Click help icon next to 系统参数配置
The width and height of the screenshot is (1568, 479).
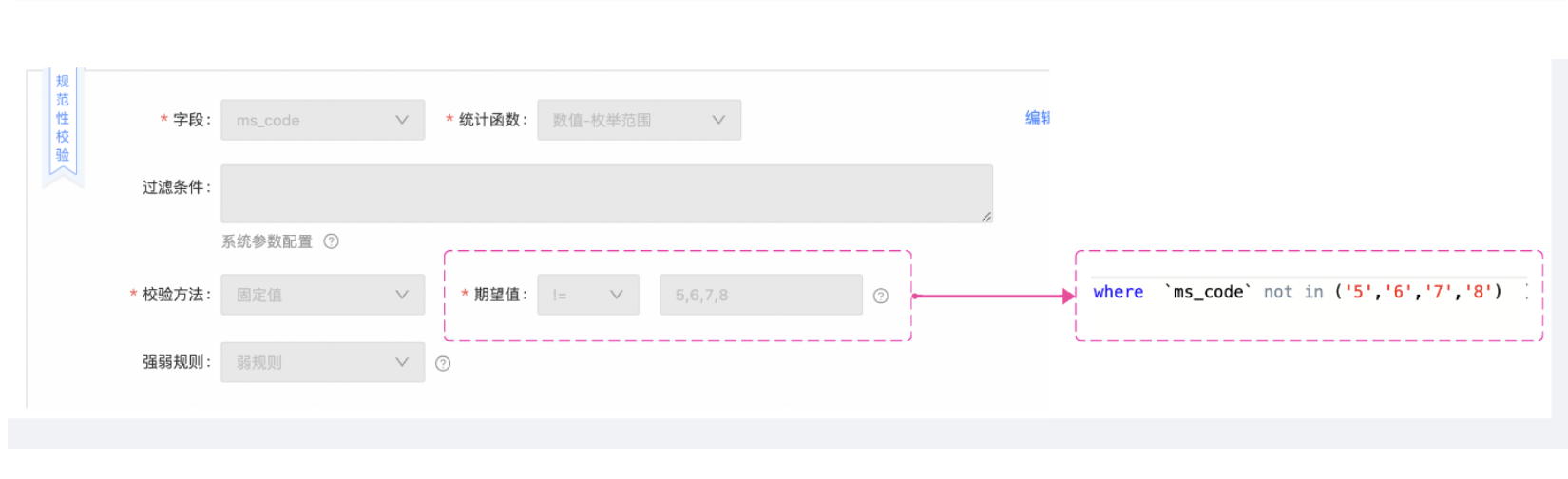coord(331,241)
